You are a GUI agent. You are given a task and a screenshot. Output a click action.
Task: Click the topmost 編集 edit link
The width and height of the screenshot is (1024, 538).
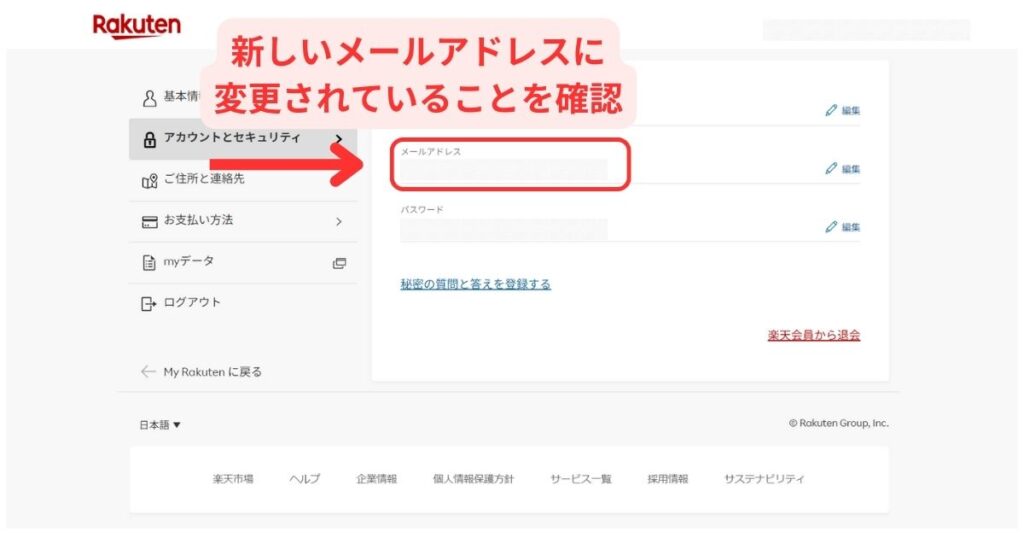(850, 111)
